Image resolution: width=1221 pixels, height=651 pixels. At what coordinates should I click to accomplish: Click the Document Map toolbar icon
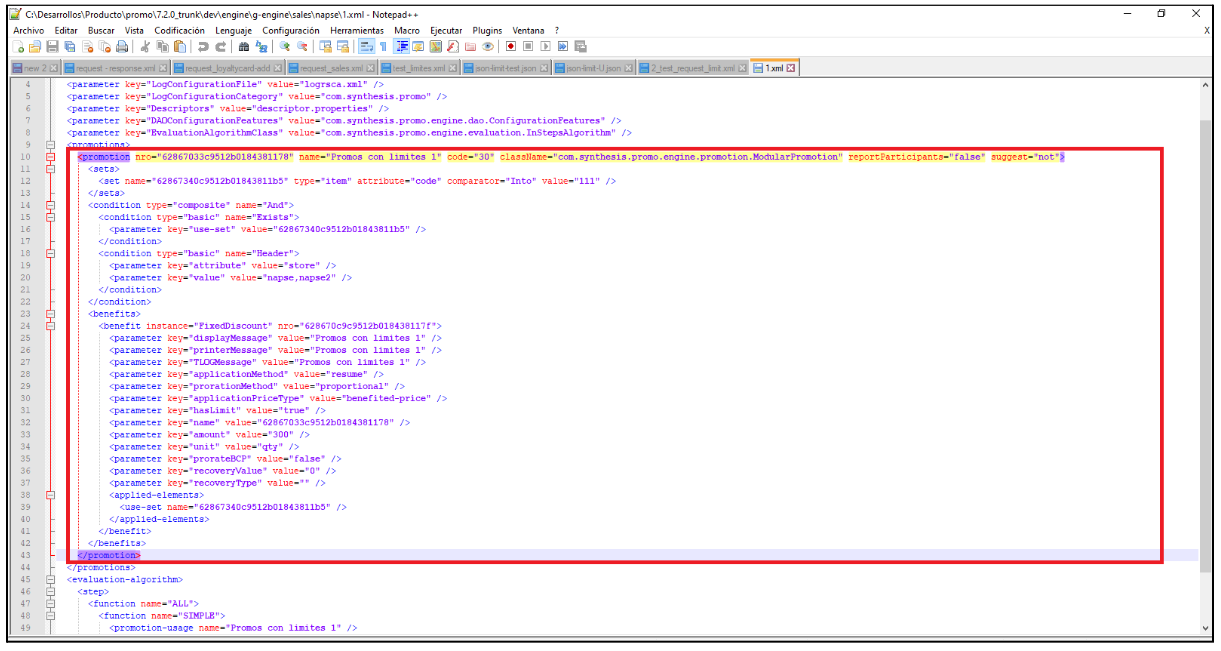click(436, 47)
